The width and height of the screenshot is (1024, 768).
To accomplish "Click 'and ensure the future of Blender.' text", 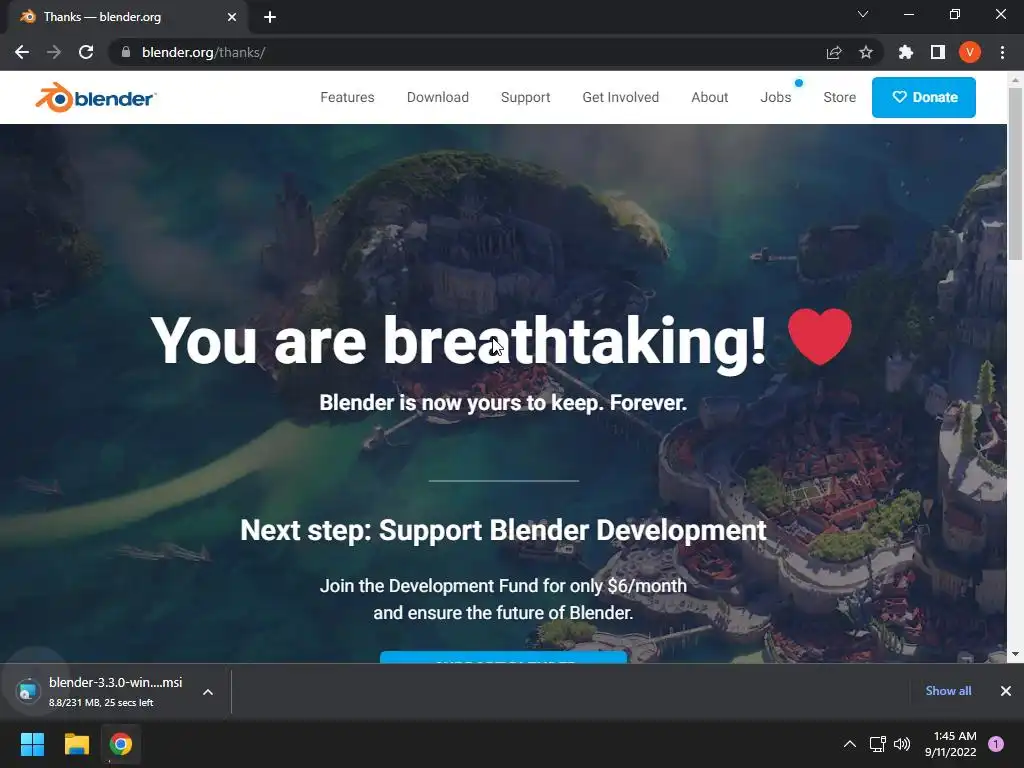I will (503, 613).
